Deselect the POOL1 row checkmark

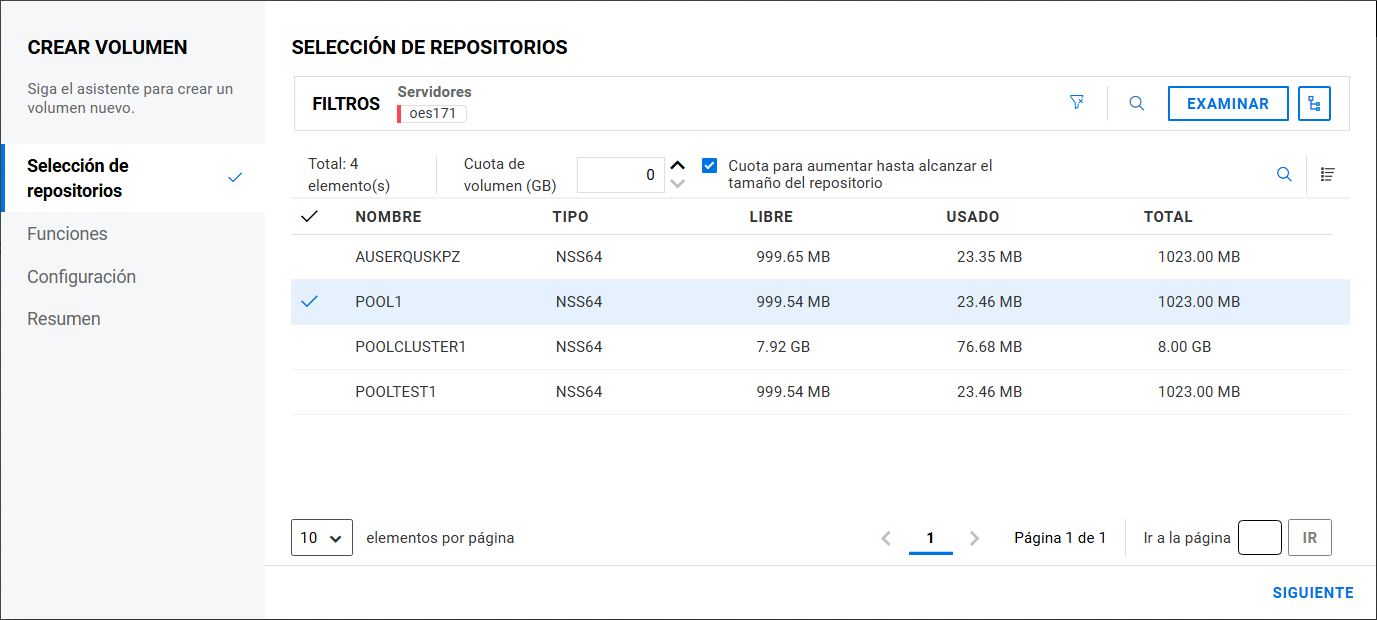309,301
